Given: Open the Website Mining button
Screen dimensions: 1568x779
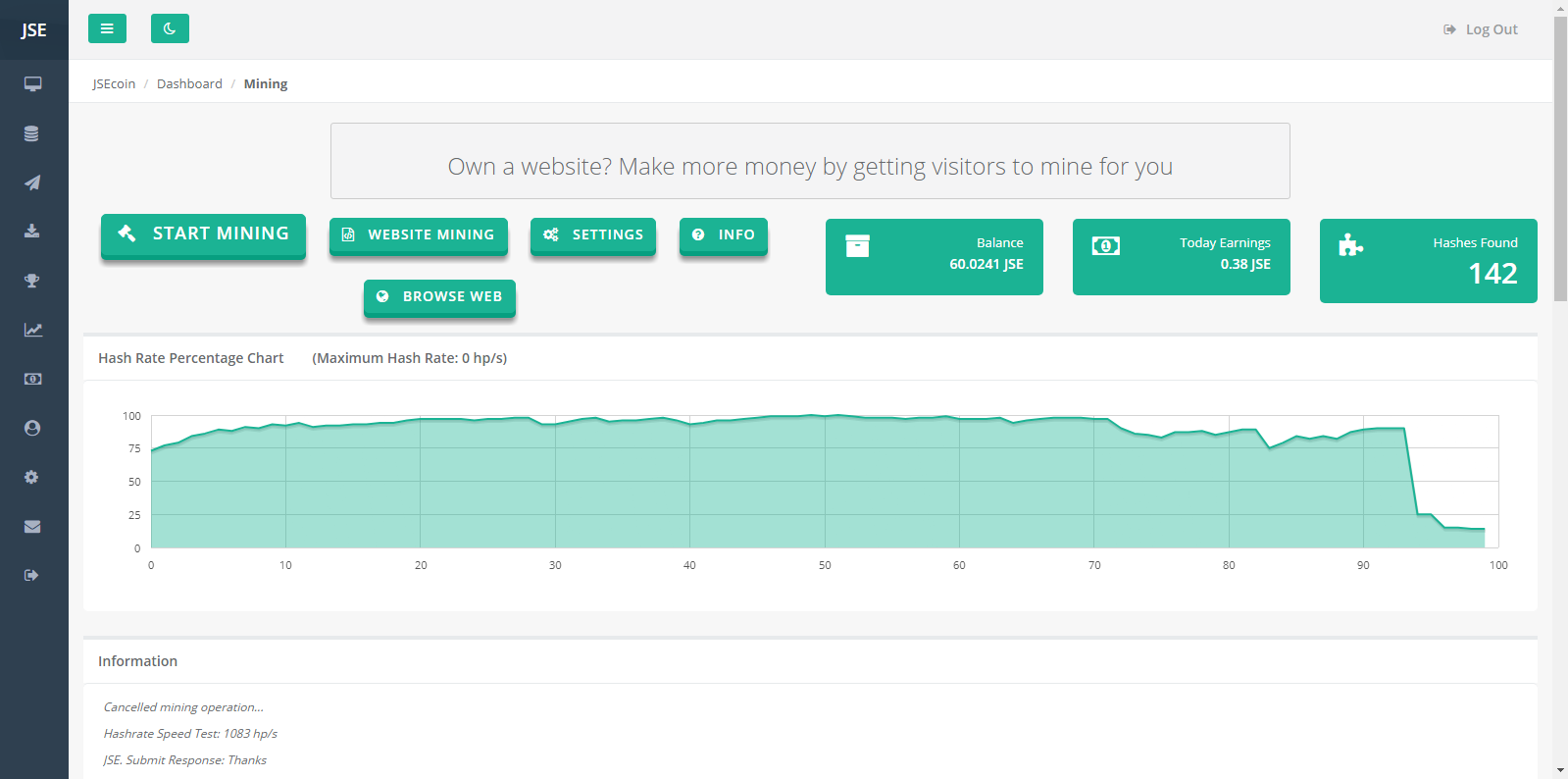Looking at the screenshot, I should (x=419, y=234).
